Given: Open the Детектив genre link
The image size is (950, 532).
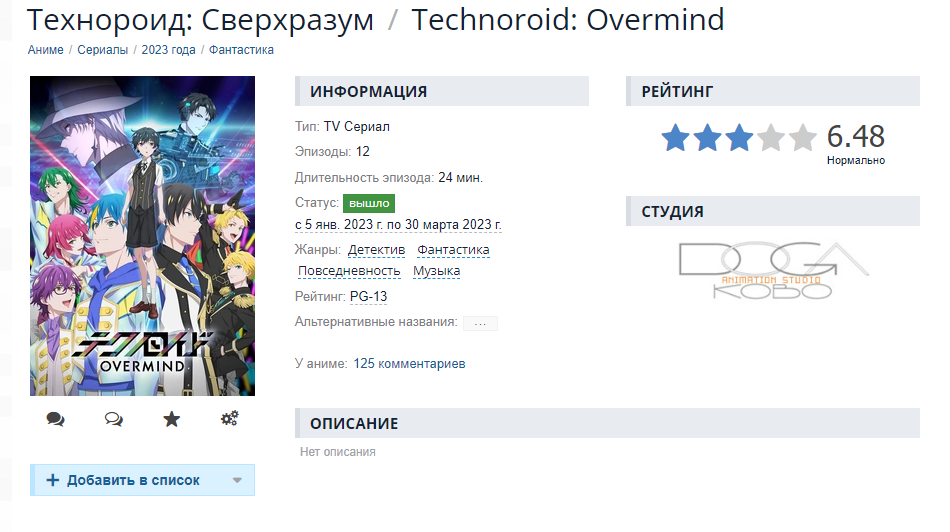Looking at the screenshot, I should (x=376, y=250).
